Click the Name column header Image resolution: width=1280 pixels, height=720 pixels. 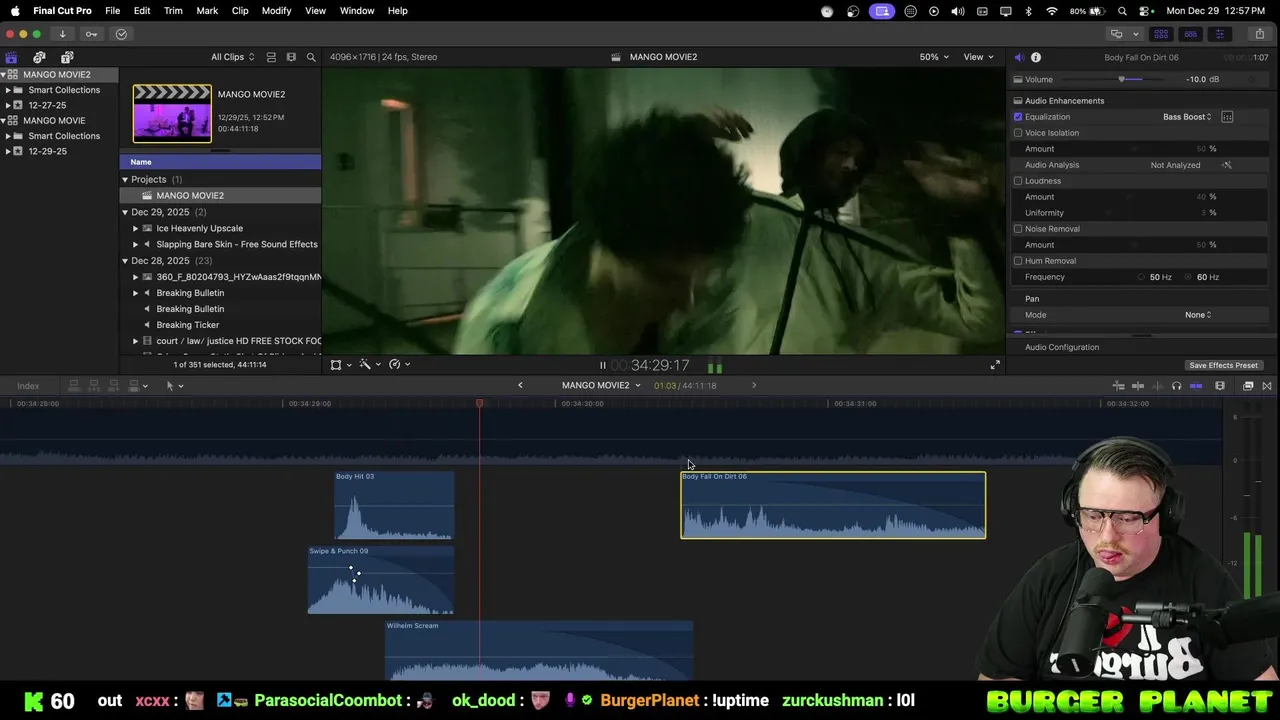coord(221,162)
